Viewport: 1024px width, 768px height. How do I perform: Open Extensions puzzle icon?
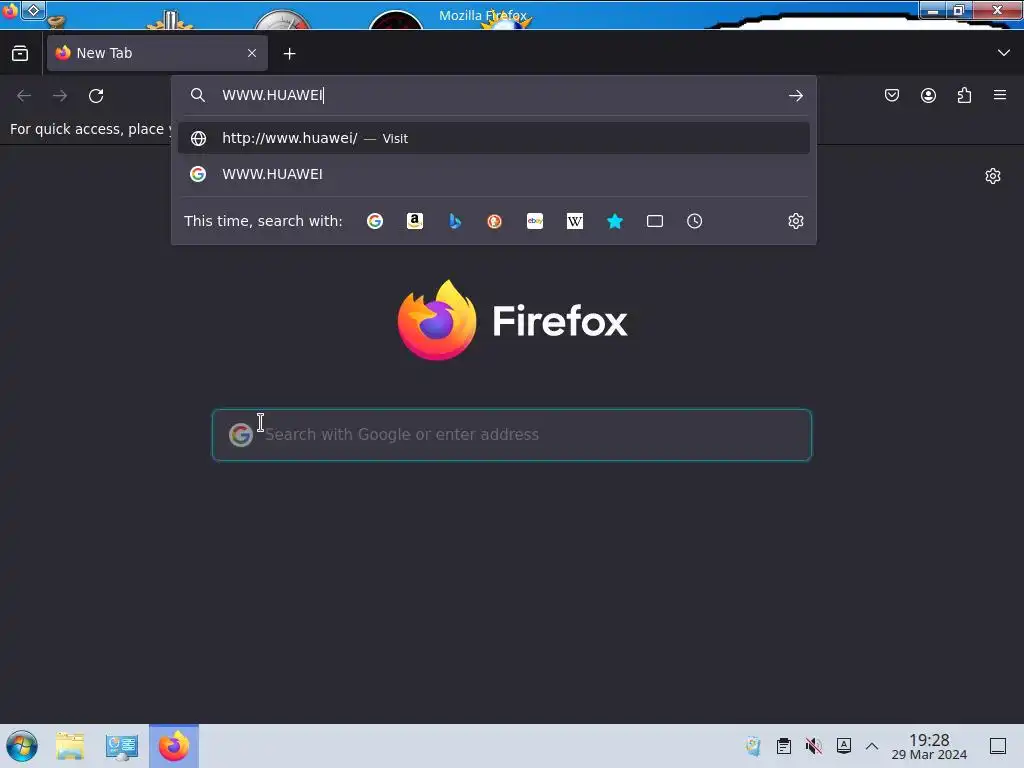(x=964, y=95)
